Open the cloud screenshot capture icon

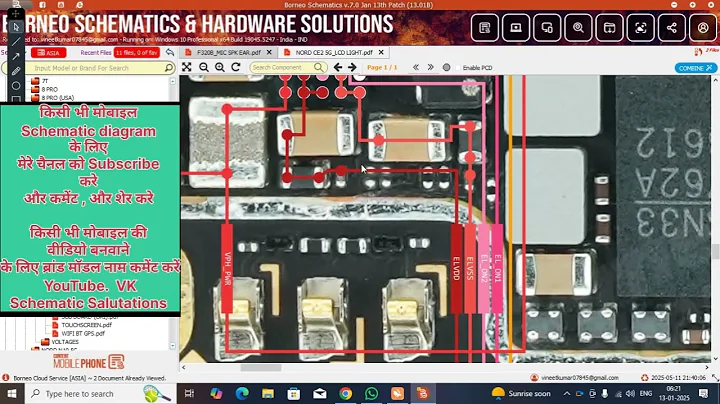[x=641, y=28]
